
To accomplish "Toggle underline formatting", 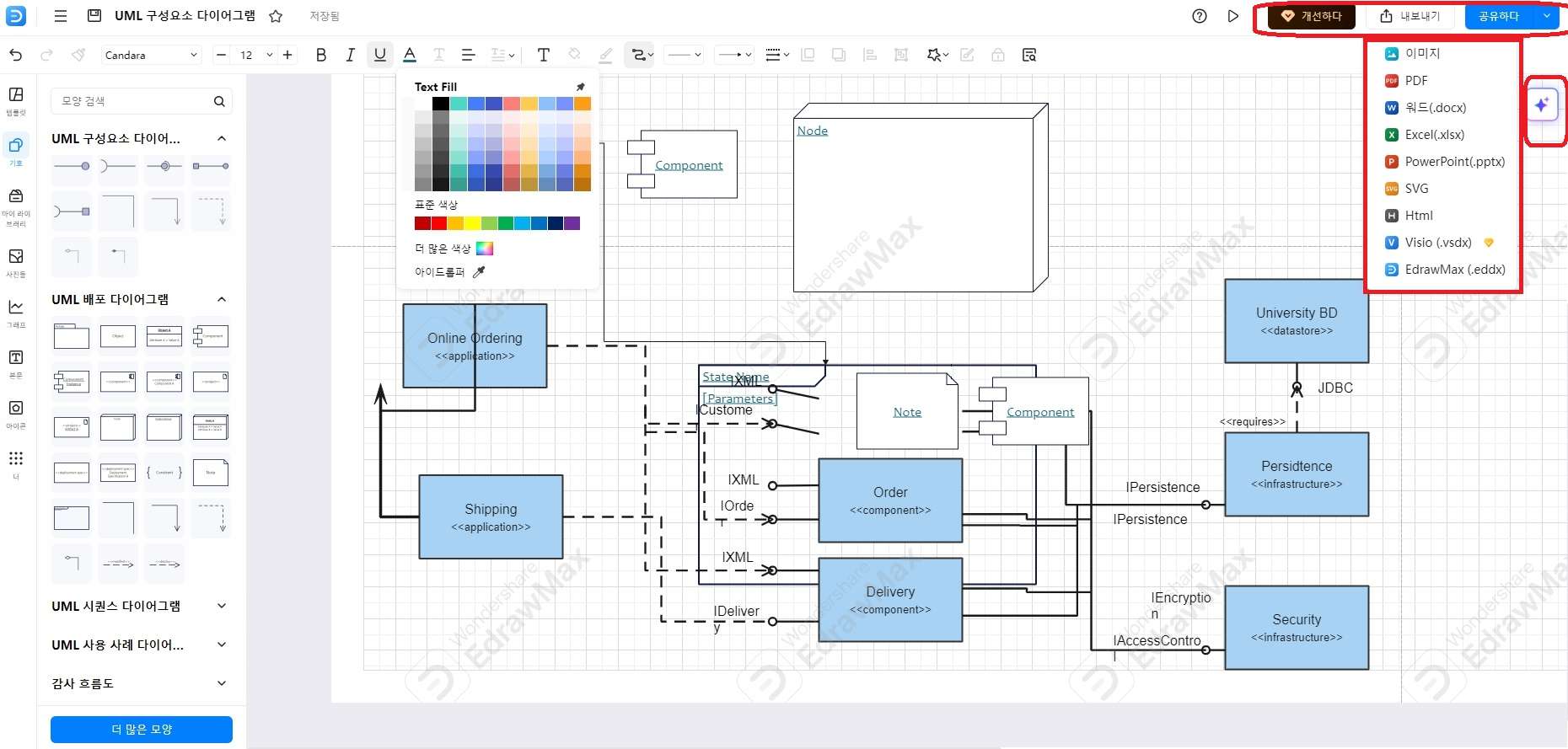I will tap(380, 55).
